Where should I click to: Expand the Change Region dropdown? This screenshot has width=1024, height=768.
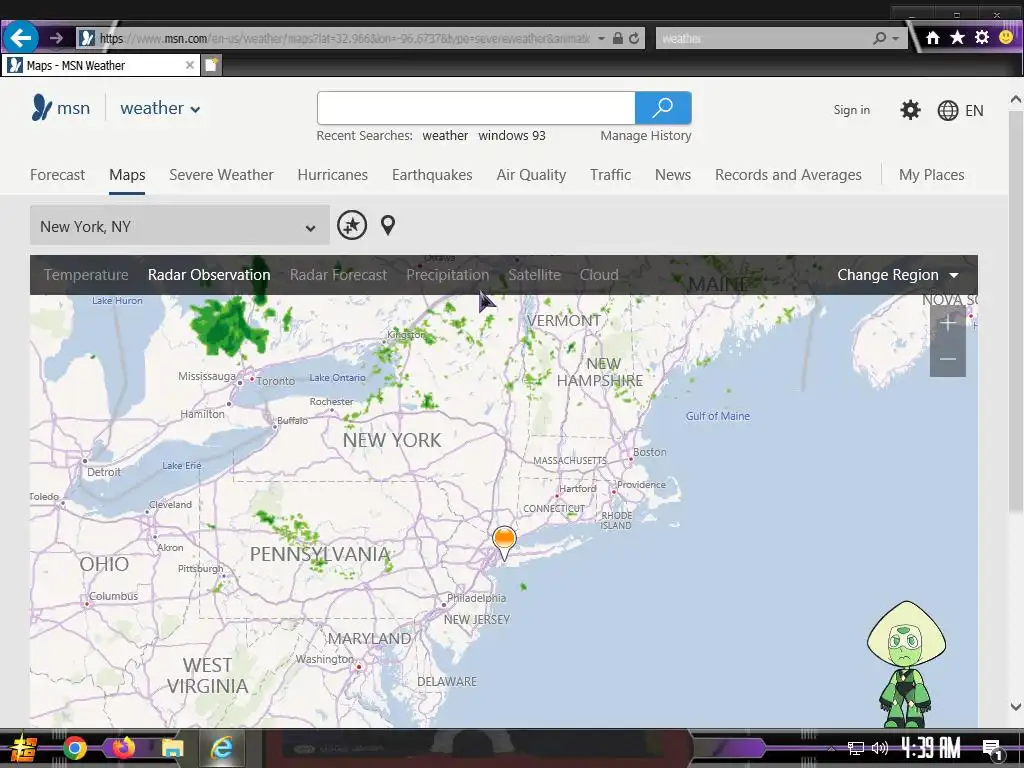coord(898,275)
